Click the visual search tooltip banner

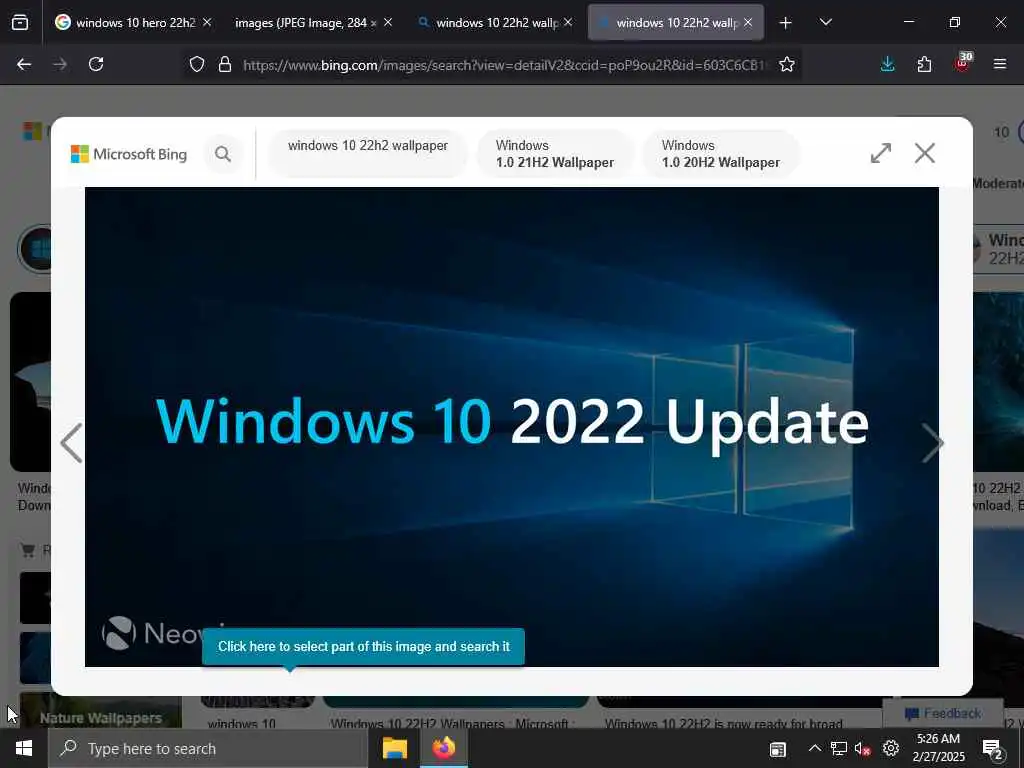(x=364, y=647)
